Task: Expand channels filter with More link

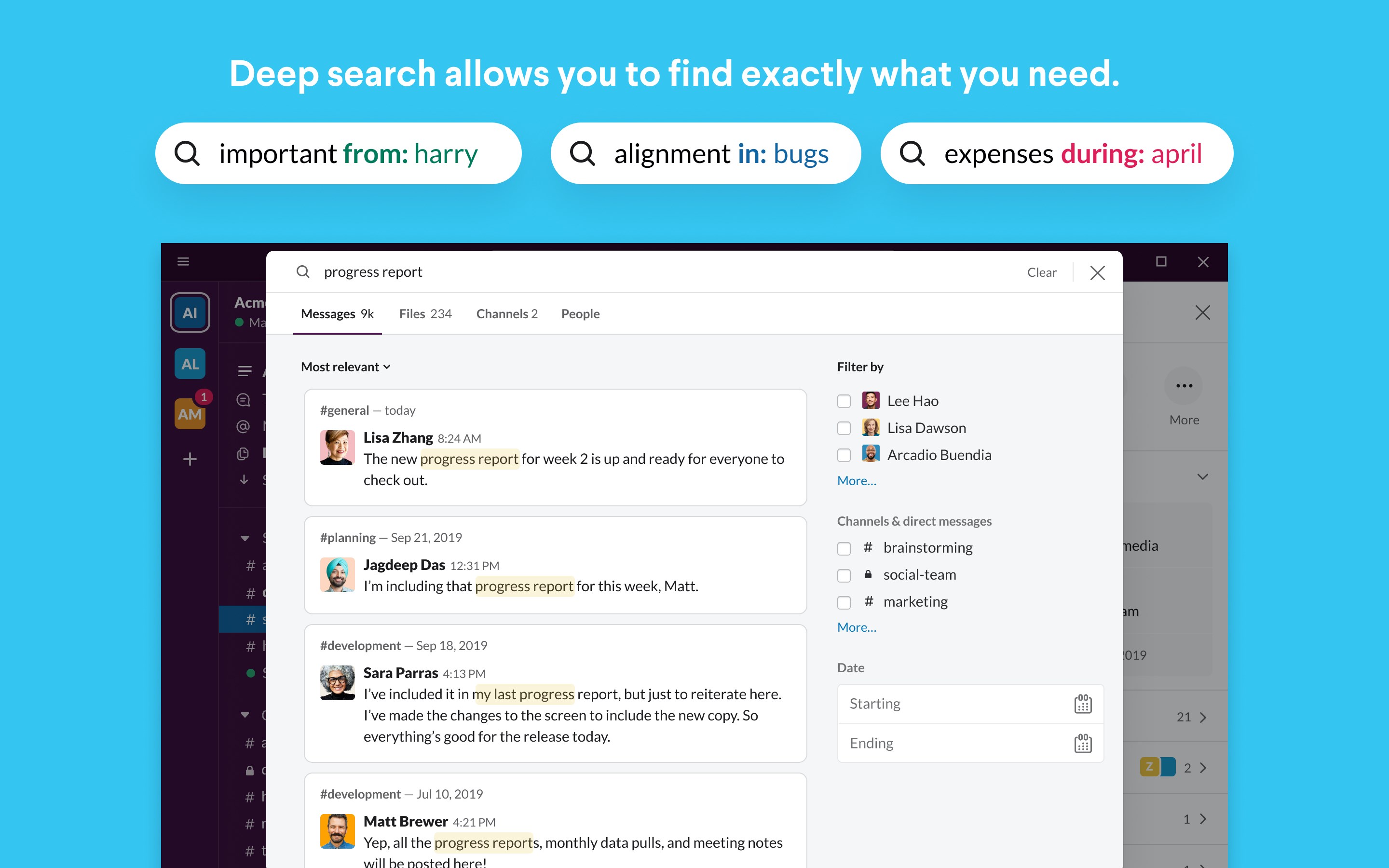Action: click(x=856, y=627)
